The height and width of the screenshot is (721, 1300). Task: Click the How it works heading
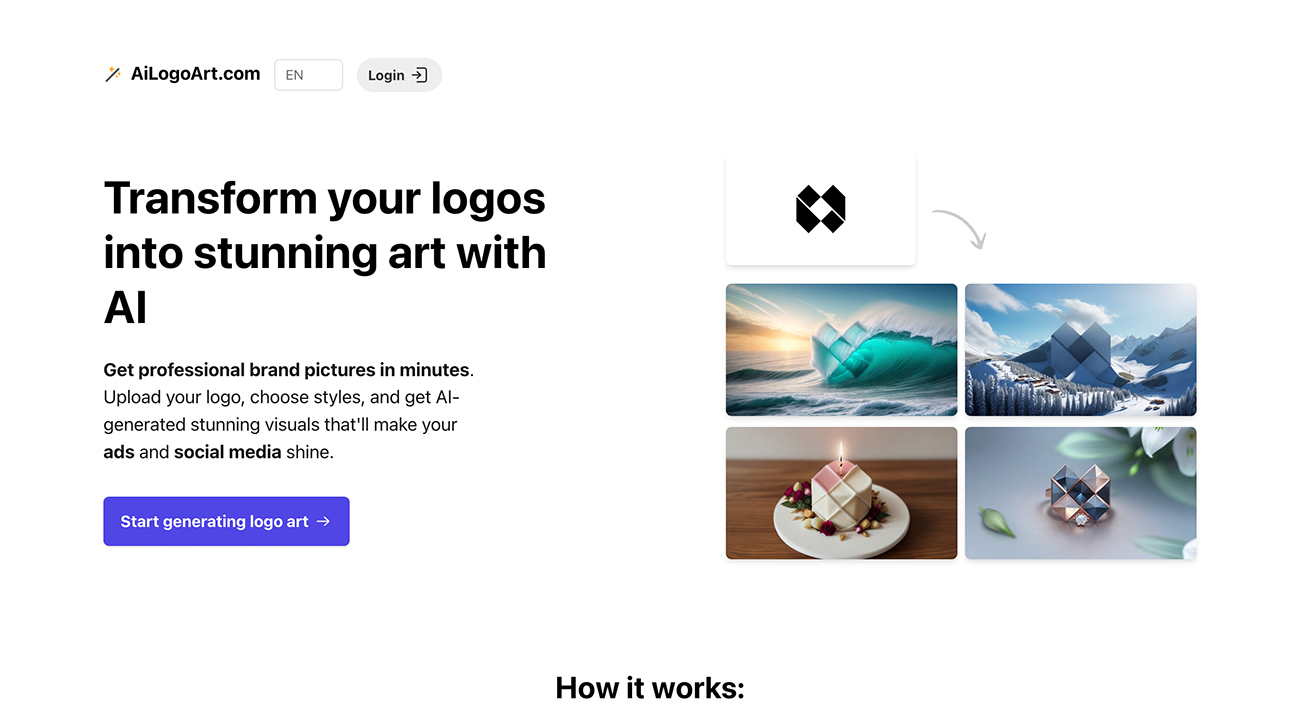pos(650,688)
